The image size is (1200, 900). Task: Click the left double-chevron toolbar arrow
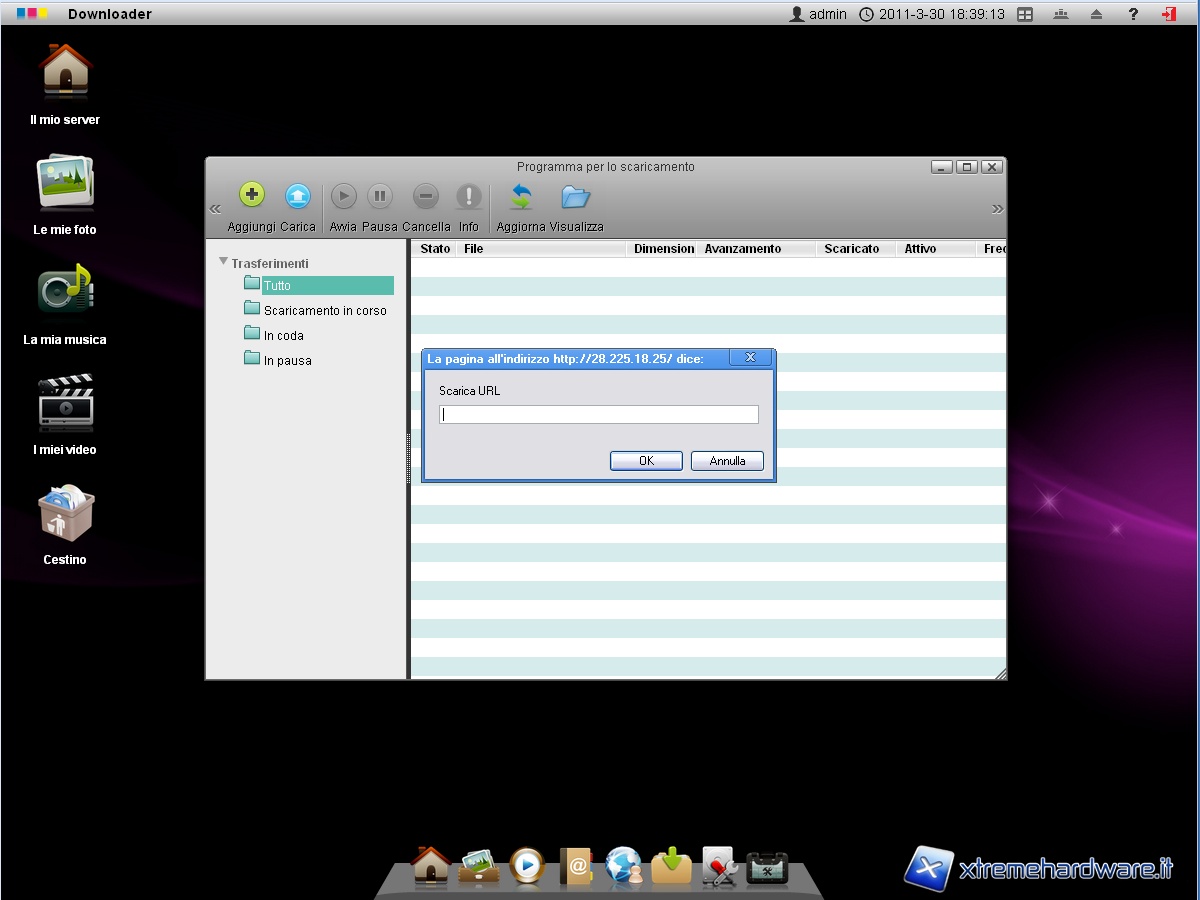[x=215, y=209]
